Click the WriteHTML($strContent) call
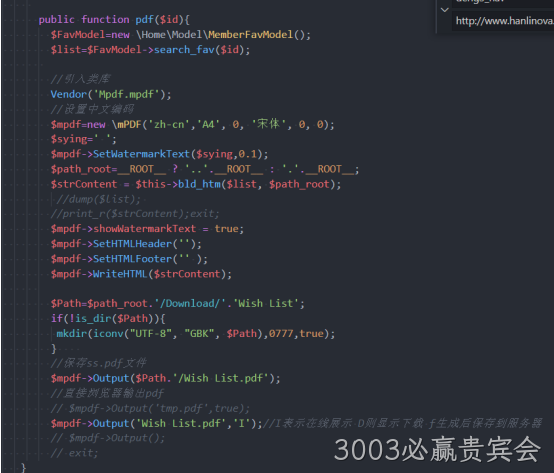This screenshot has width=554, height=473. tap(159, 274)
